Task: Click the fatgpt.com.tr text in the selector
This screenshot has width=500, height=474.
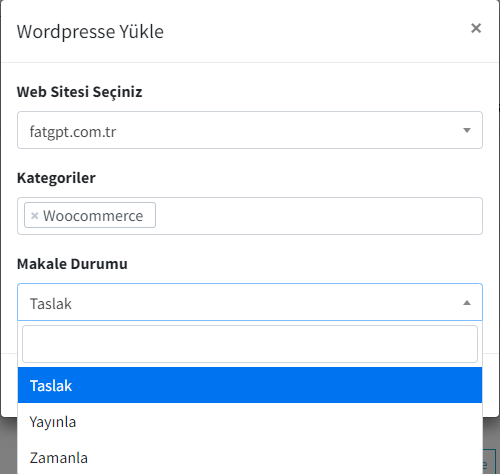Action: click(x=73, y=132)
